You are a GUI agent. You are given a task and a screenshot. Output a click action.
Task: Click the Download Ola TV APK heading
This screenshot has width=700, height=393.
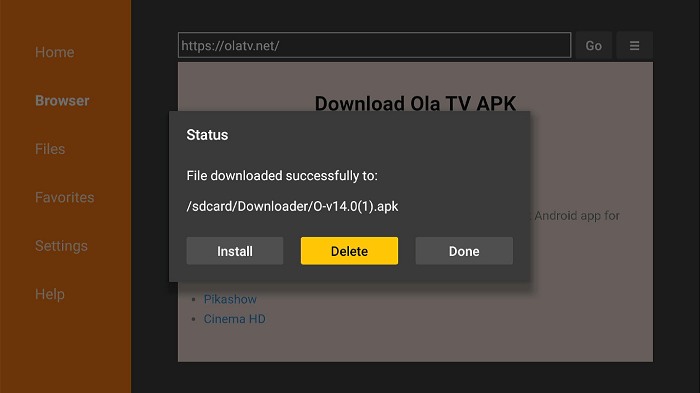(x=415, y=104)
